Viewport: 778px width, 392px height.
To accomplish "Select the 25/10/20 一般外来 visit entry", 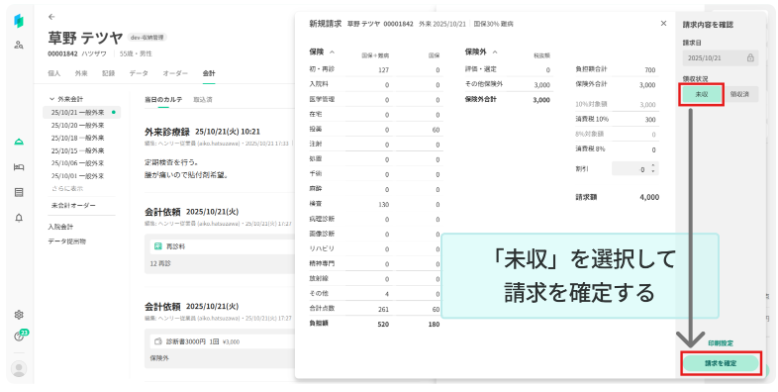I will [x=78, y=126].
